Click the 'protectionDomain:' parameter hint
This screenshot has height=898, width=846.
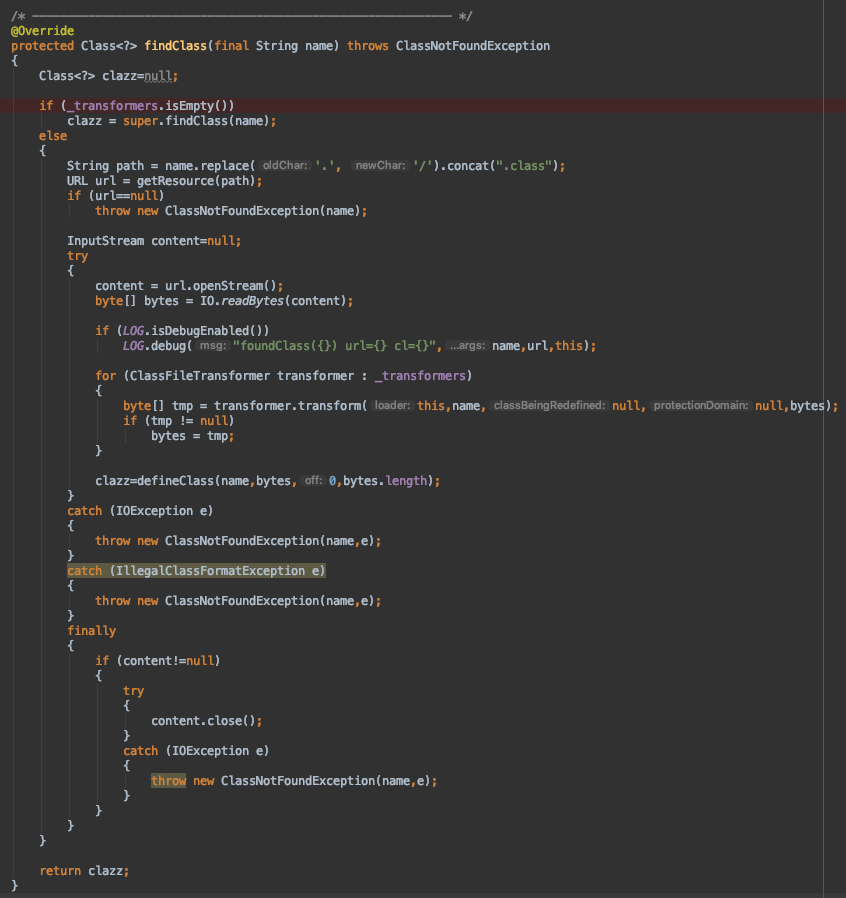[701, 405]
